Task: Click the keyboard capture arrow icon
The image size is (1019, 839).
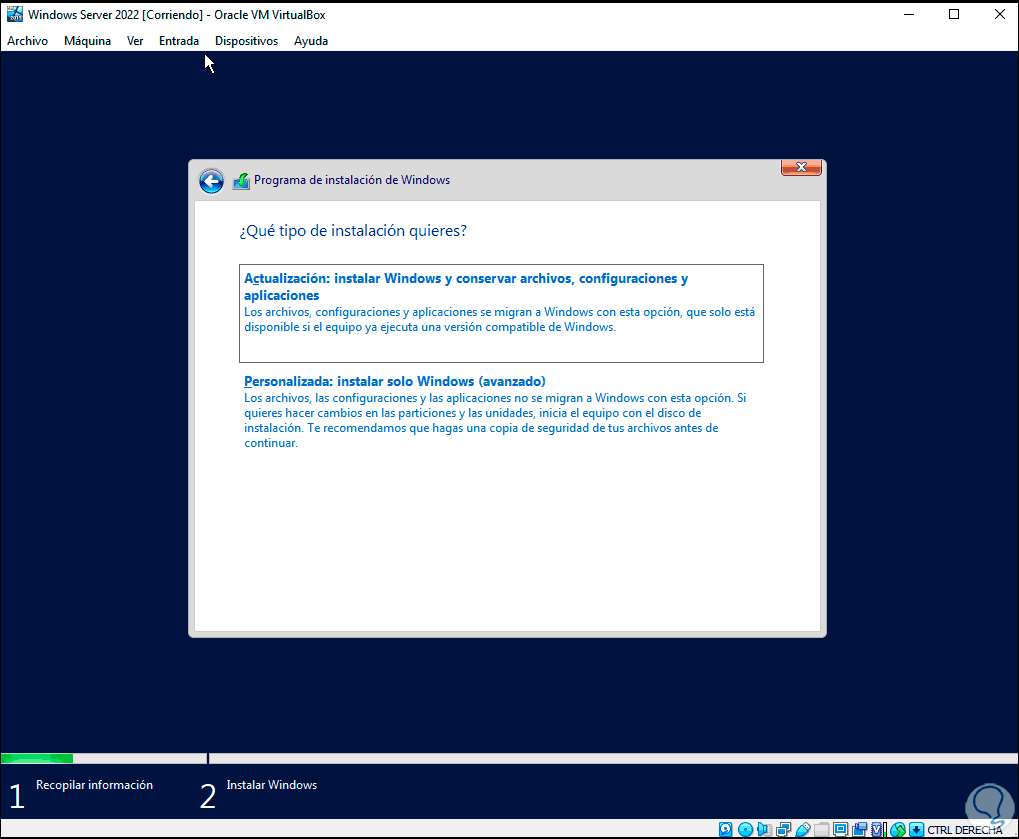Action: tap(916, 829)
